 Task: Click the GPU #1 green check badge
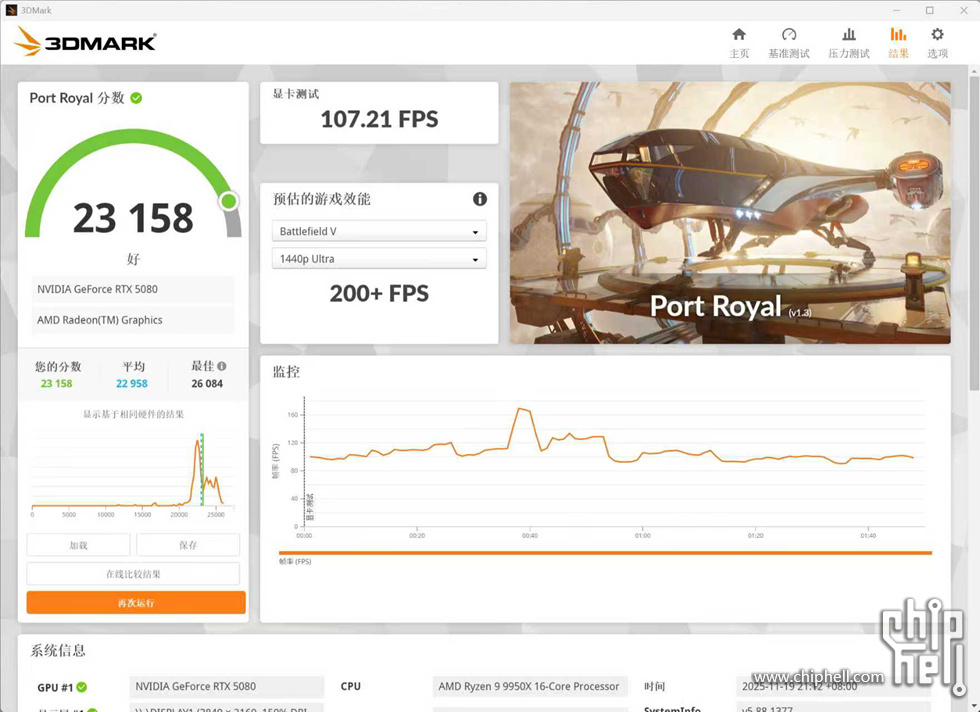tap(82, 687)
